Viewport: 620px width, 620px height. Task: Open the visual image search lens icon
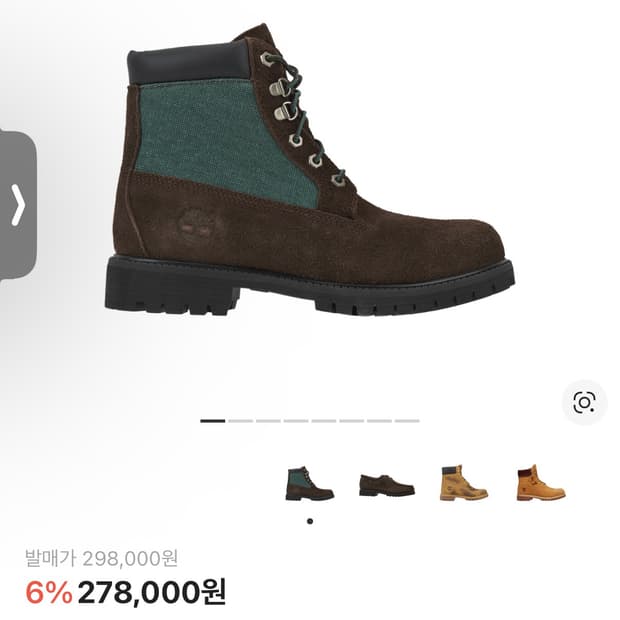point(584,403)
